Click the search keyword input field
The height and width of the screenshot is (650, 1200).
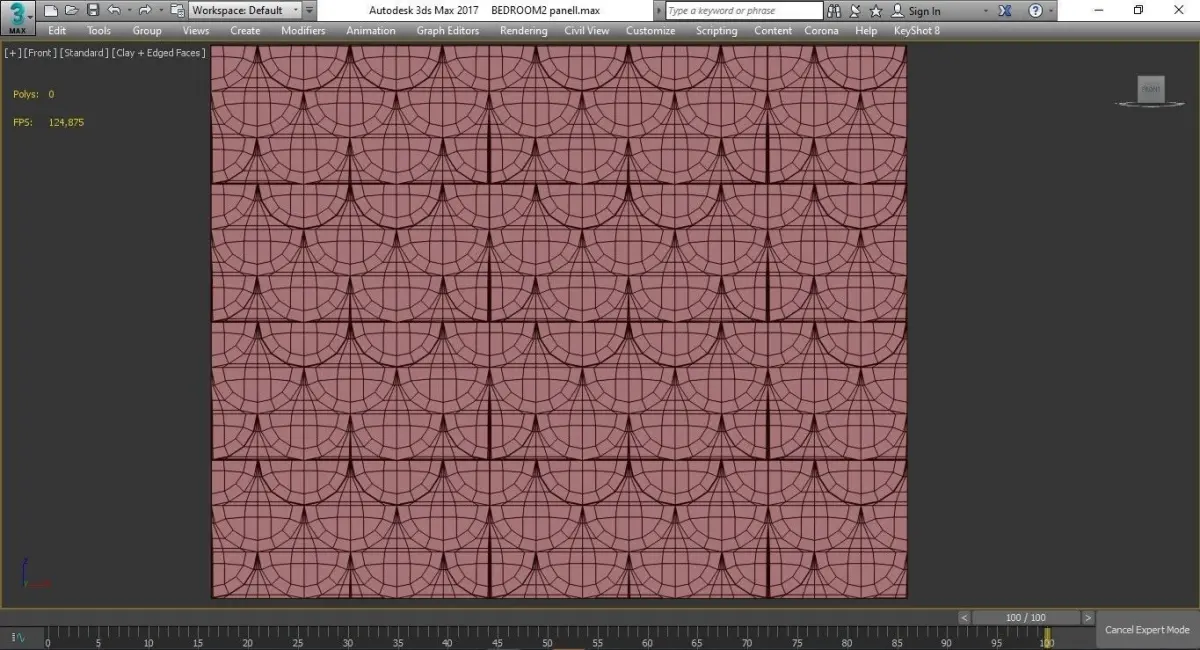(x=743, y=11)
